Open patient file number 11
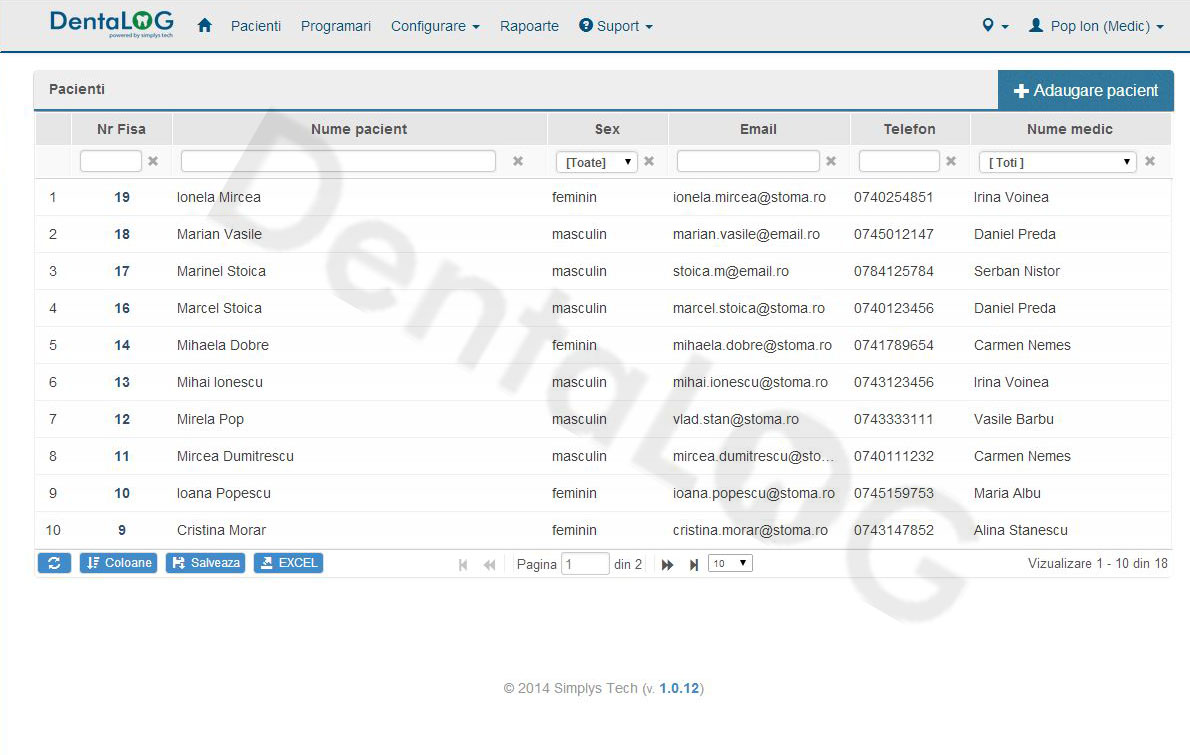Viewport: 1190px width, 755px height. (122, 456)
